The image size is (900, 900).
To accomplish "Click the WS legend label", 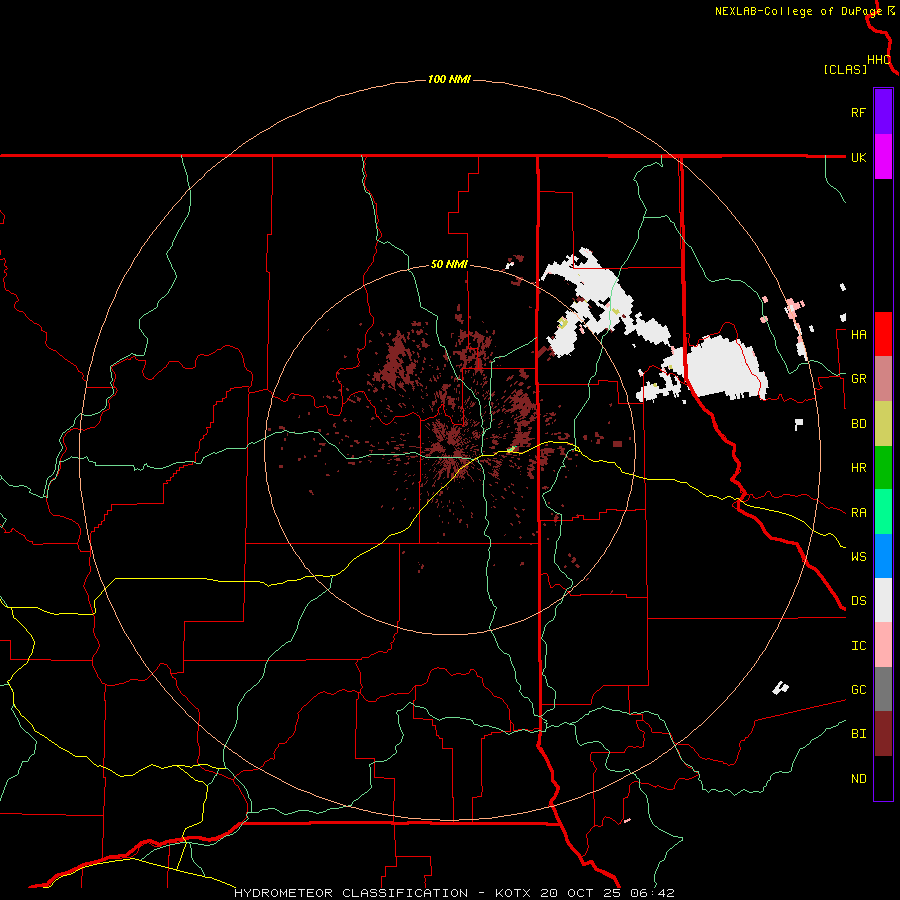I will pyautogui.click(x=858, y=557).
